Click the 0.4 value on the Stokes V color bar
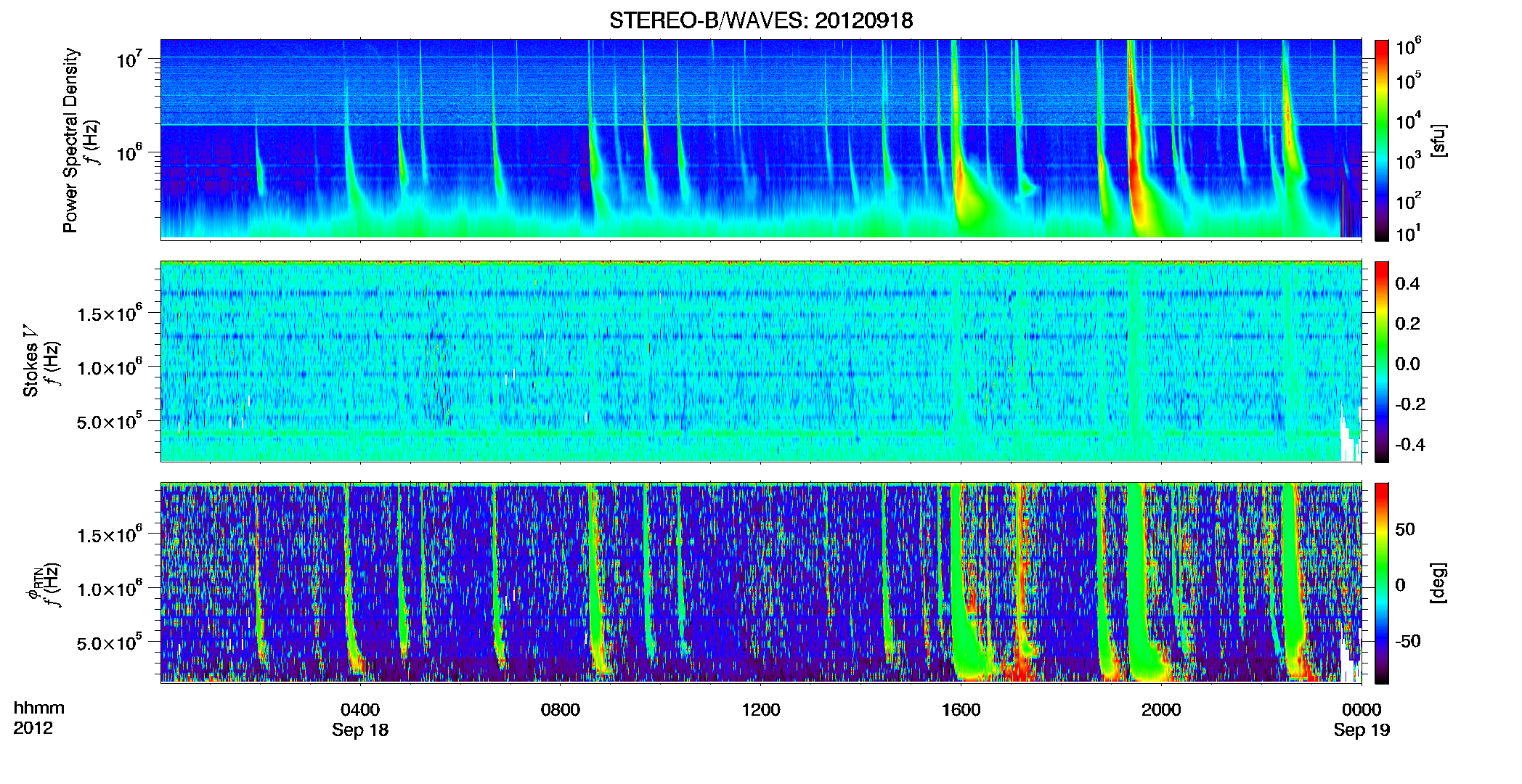 click(1407, 284)
